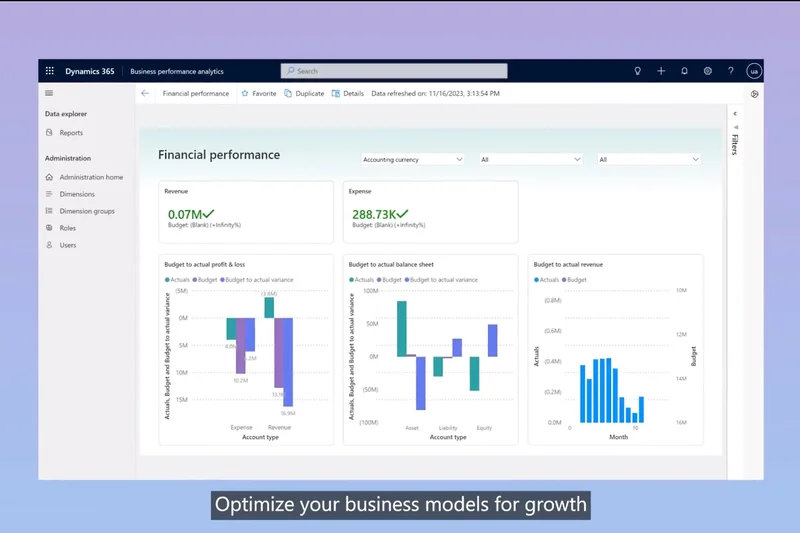Click the Data explorer section heading
The height and width of the screenshot is (533, 800).
pyautogui.click(x=66, y=114)
